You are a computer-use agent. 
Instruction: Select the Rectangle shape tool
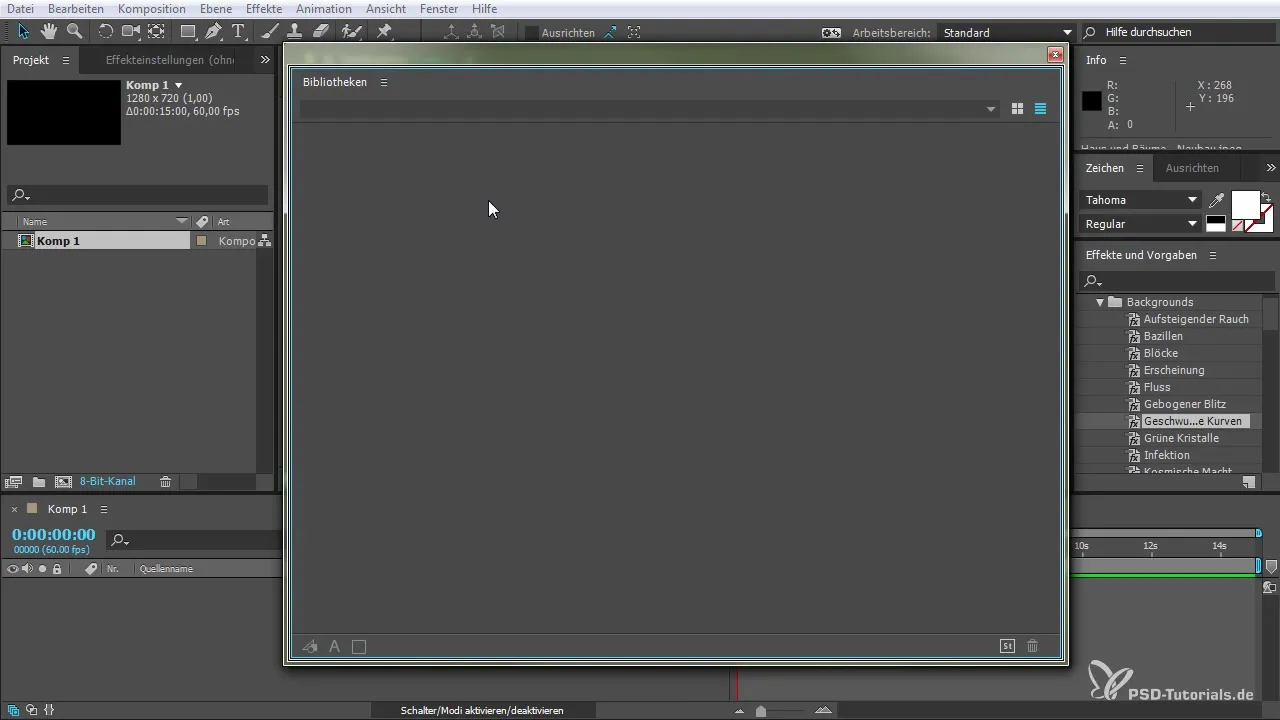[188, 32]
